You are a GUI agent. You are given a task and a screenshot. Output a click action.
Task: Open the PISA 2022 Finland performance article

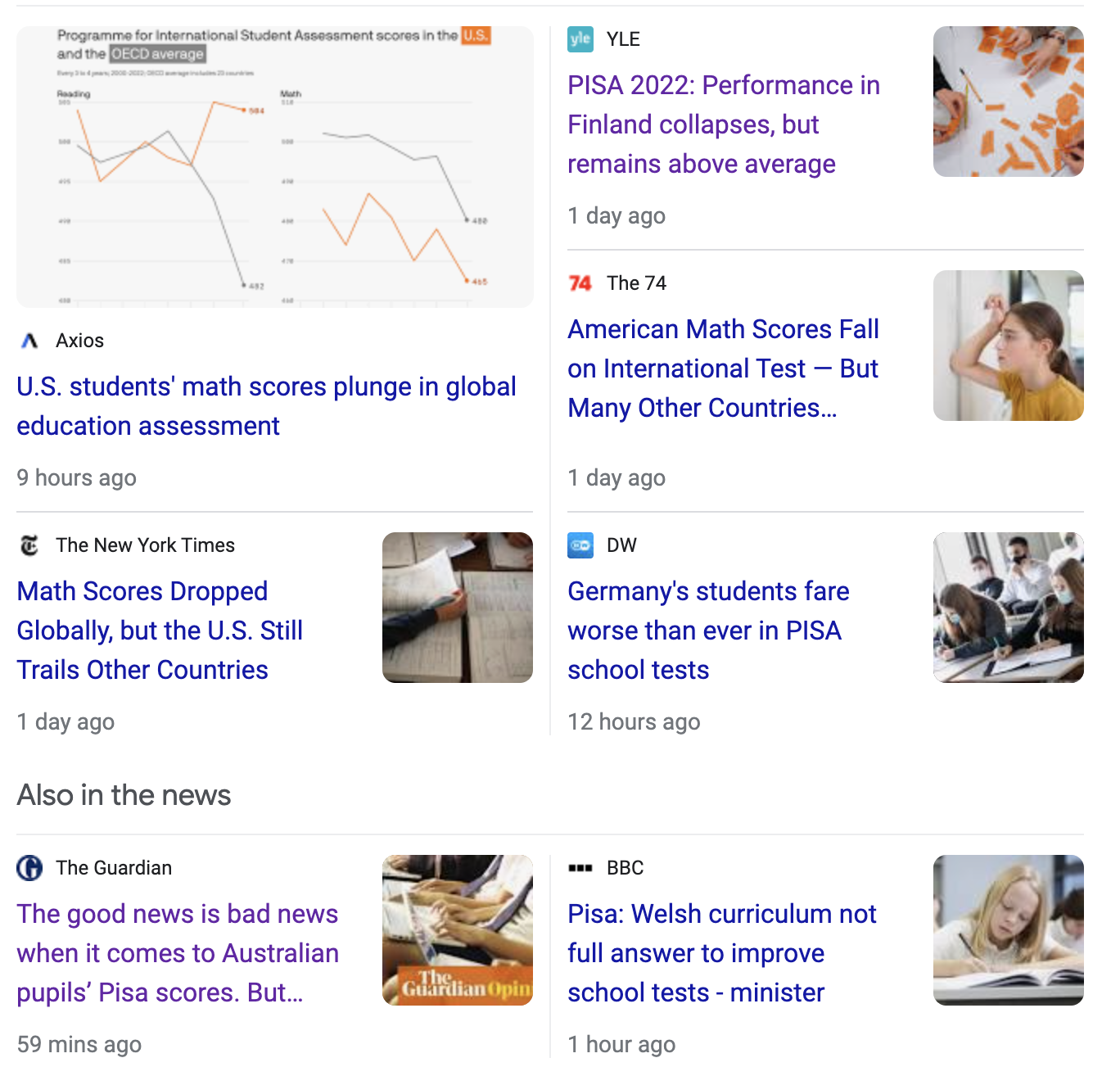click(723, 124)
